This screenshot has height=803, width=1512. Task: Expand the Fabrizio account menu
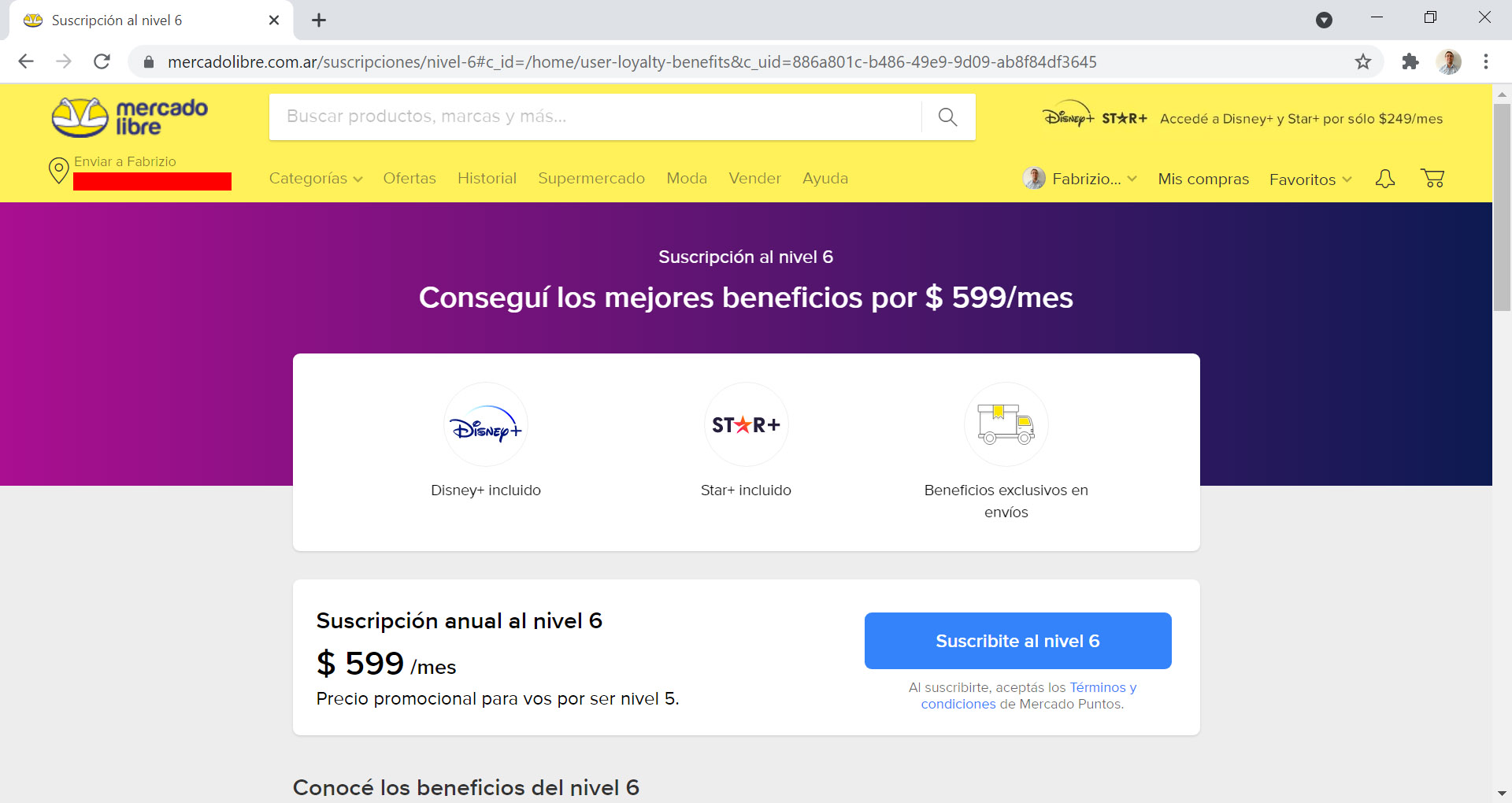pos(1095,179)
